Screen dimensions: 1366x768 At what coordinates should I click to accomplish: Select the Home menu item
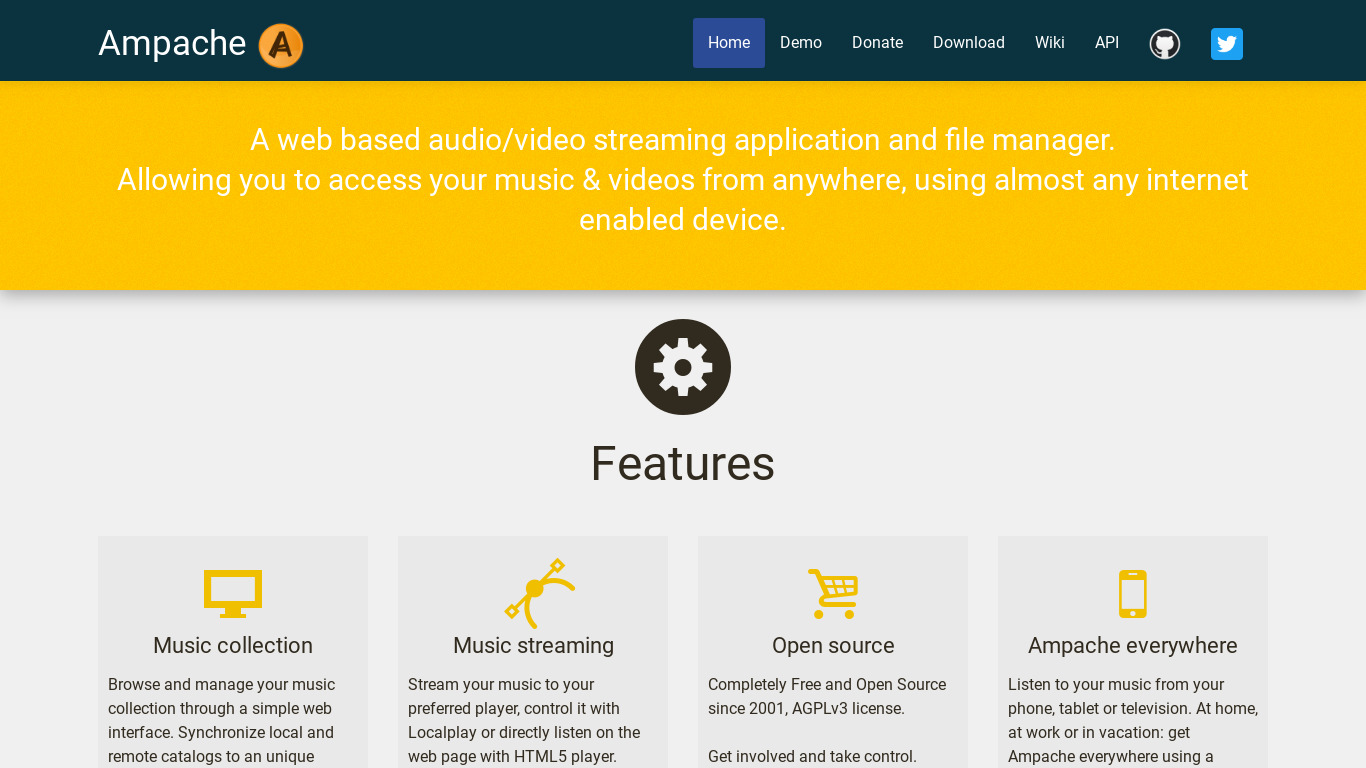(729, 43)
